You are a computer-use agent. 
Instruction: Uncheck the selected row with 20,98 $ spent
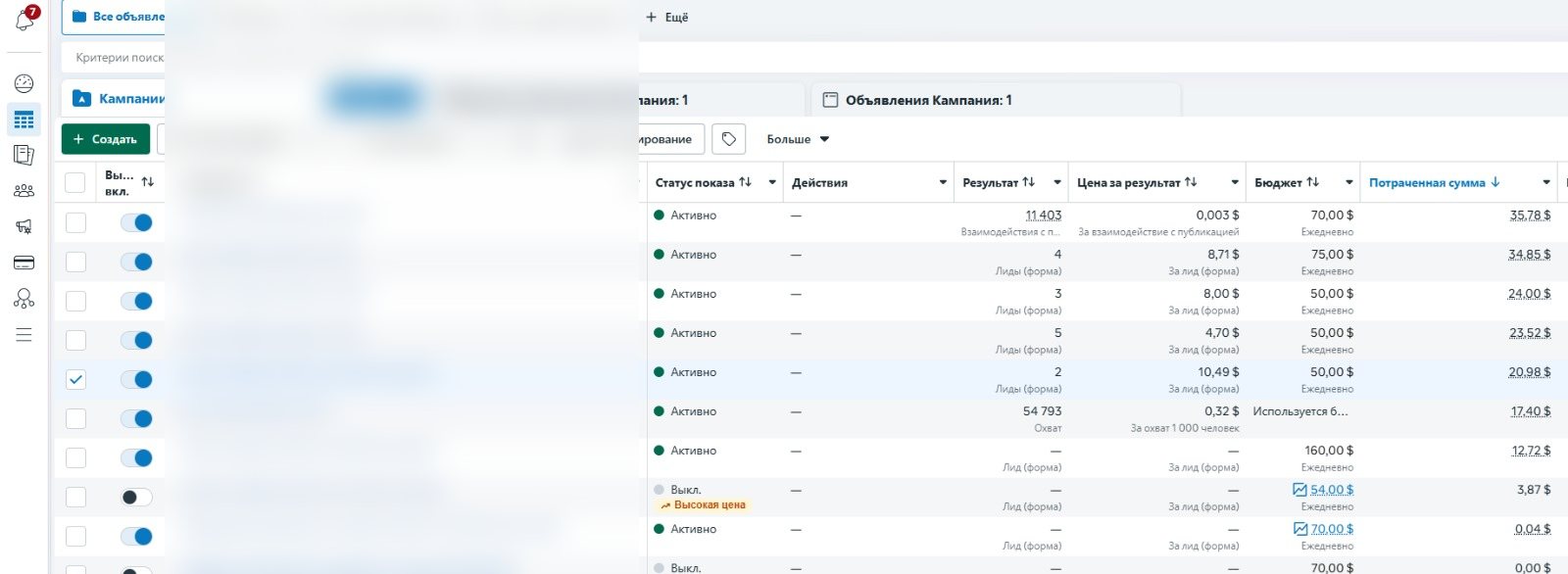click(75, 379)
